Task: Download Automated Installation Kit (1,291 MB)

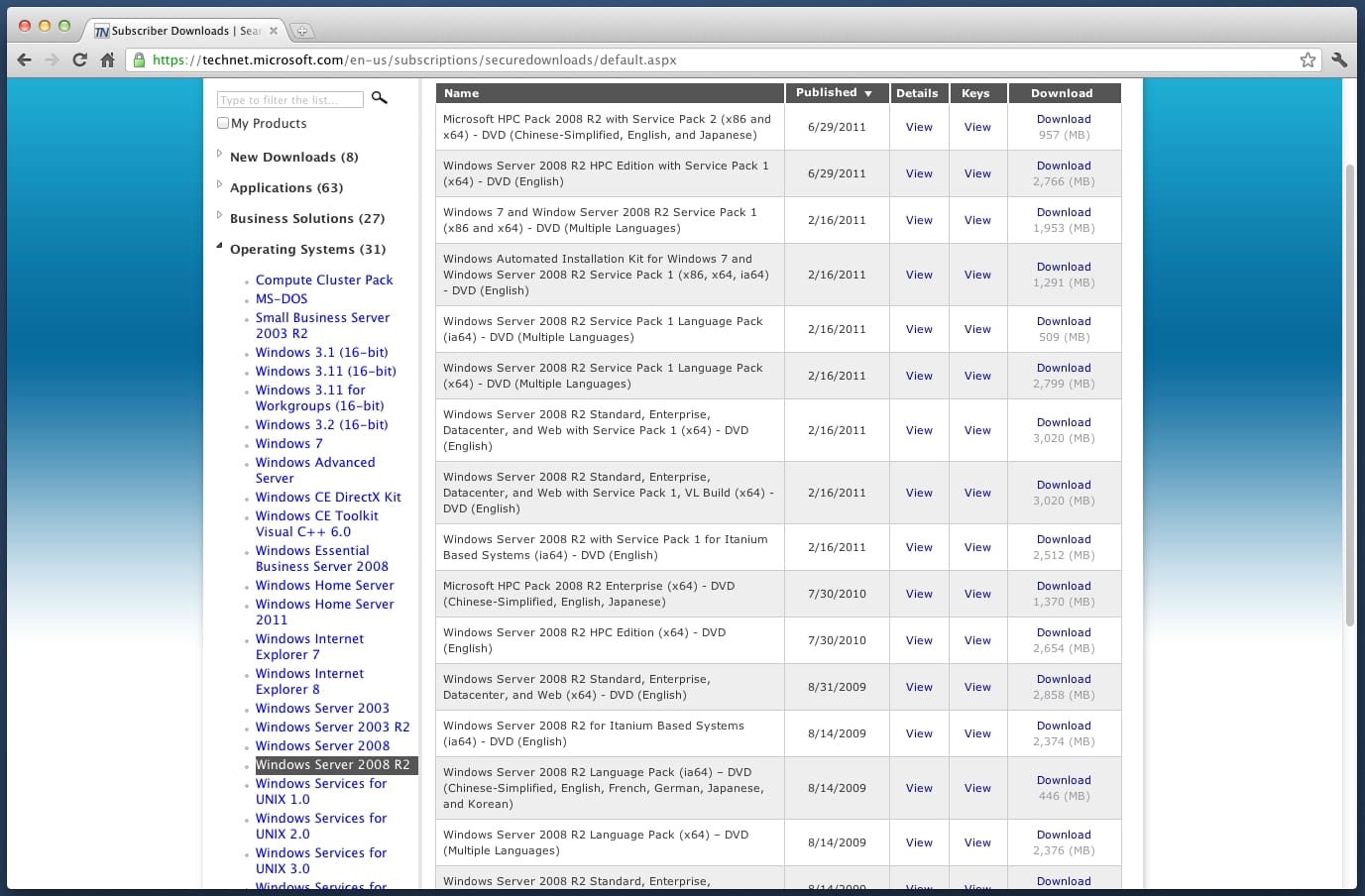Action: [1064, 267]
